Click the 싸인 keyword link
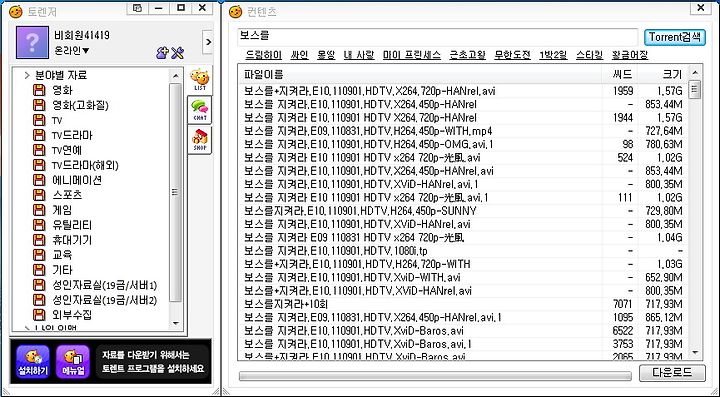 pos(299,55)
